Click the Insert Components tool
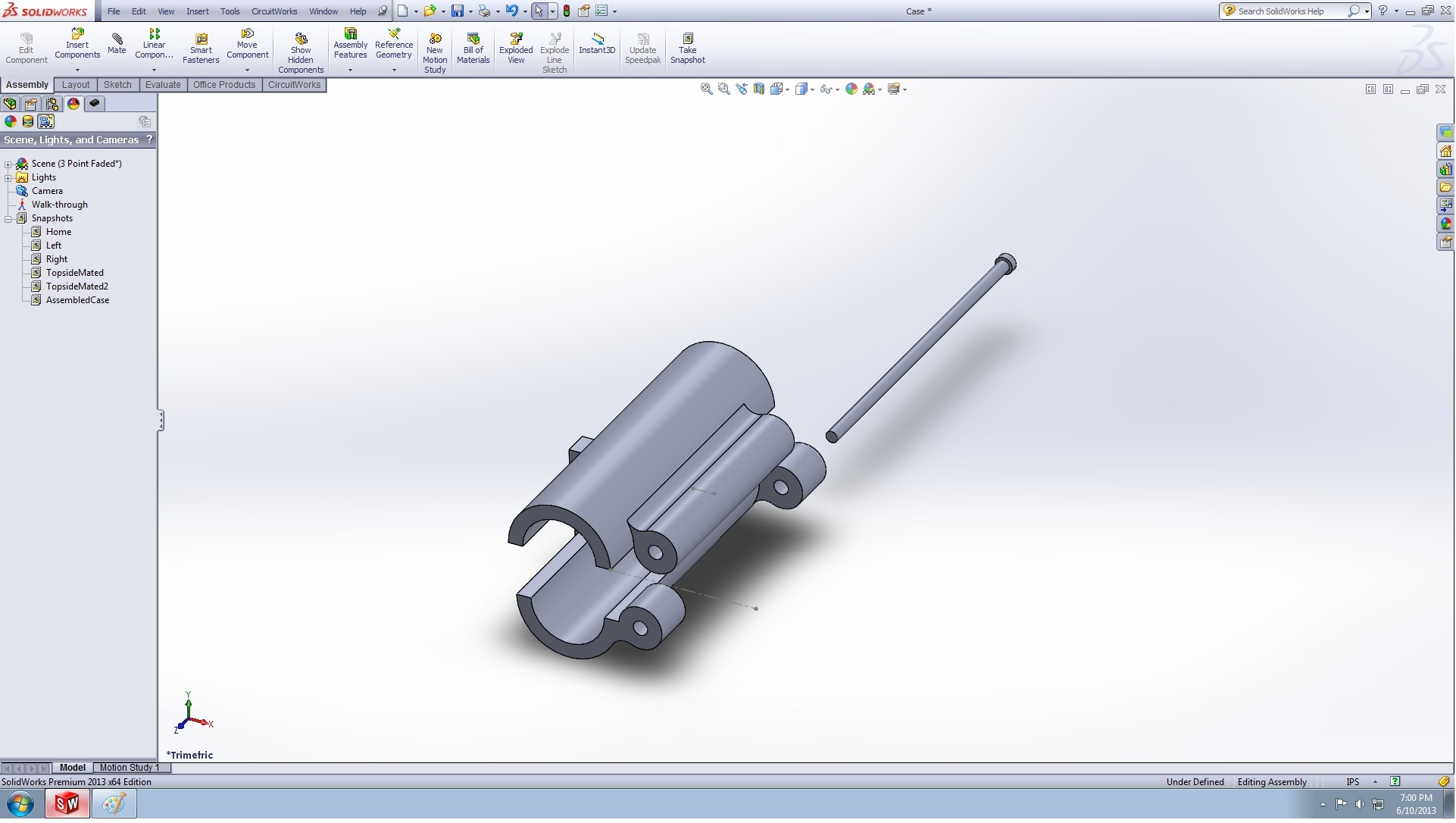The image size is (1456, 823). pos(77,44)
